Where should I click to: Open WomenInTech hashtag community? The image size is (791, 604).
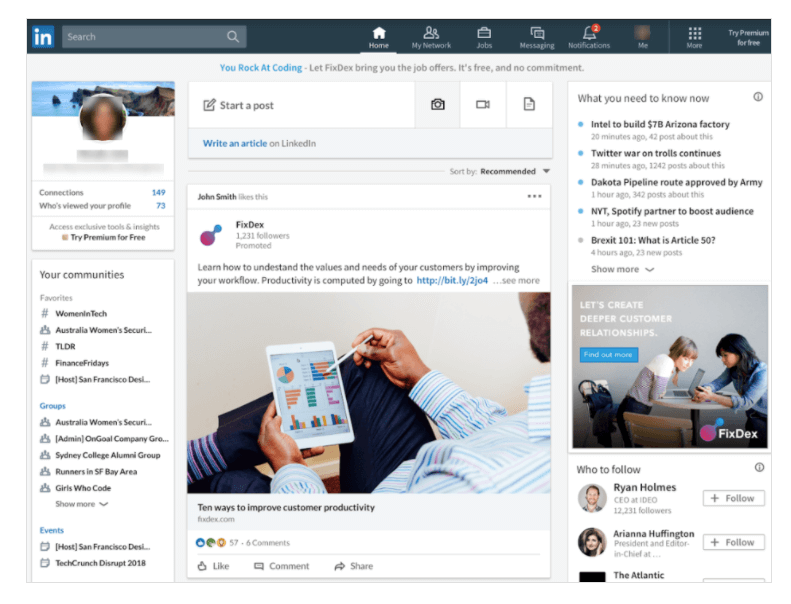coord(74,313)
